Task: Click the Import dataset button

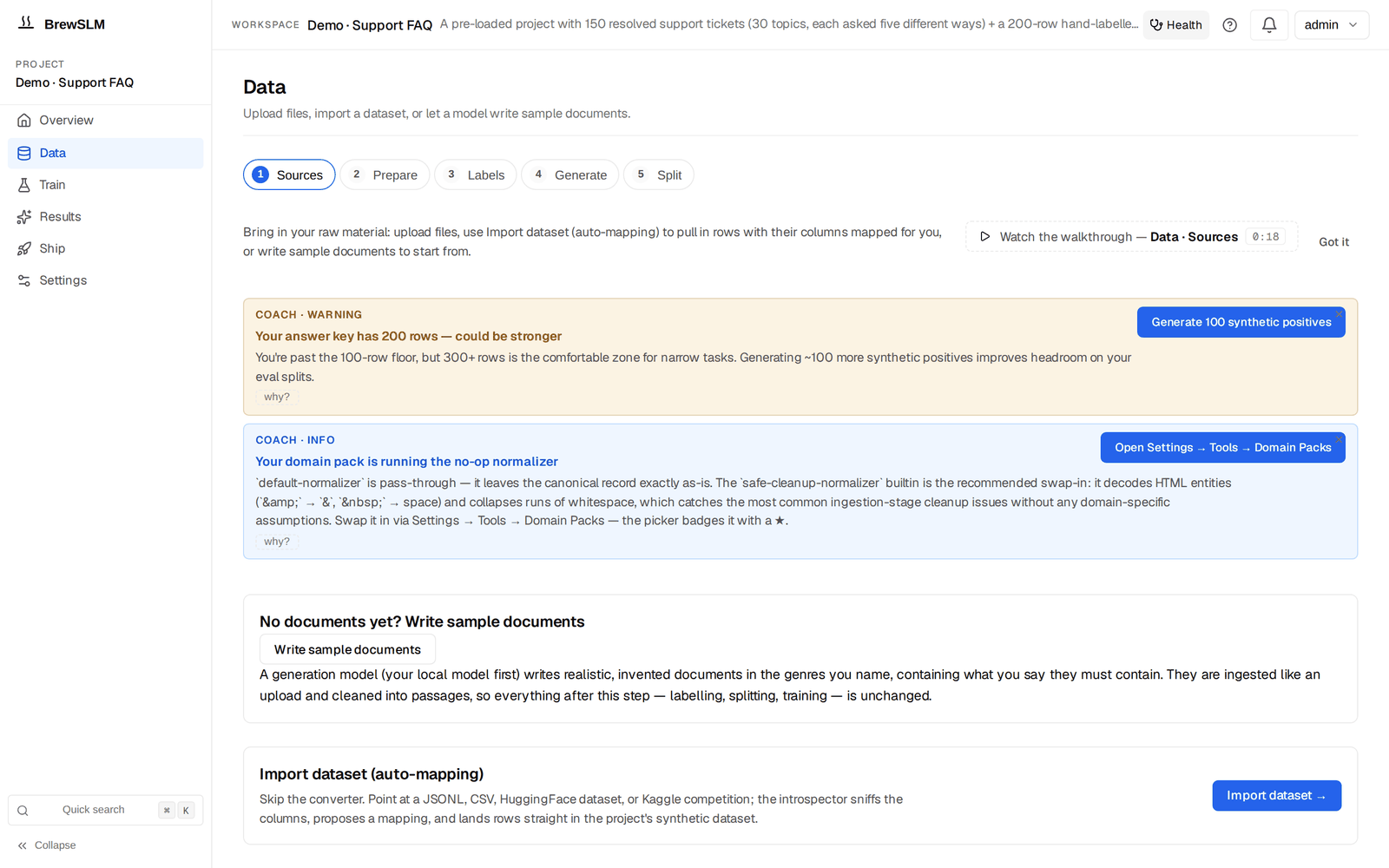Action: (1276, 796)
